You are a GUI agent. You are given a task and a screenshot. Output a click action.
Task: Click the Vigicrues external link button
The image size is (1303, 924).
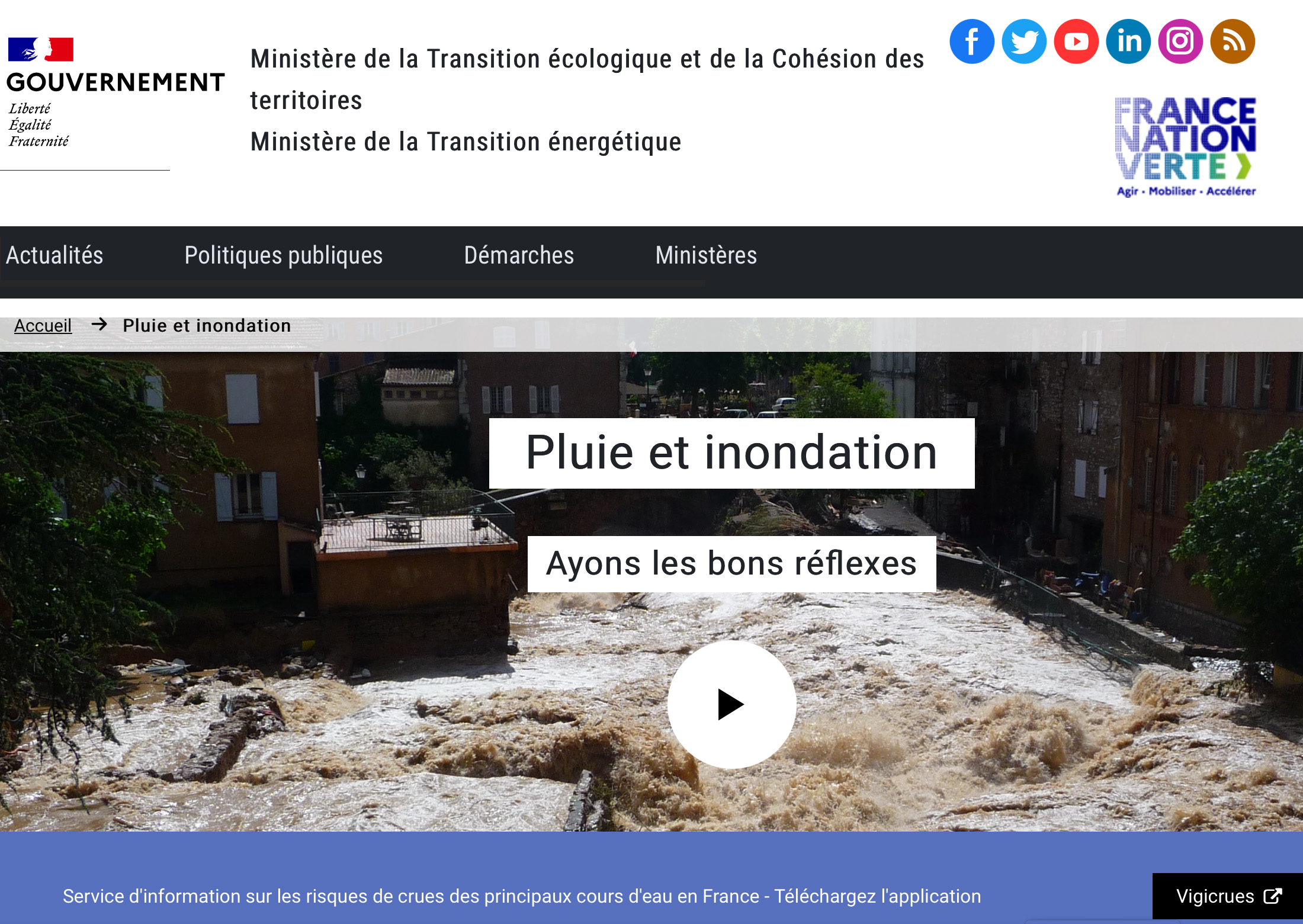[1228, 896]
